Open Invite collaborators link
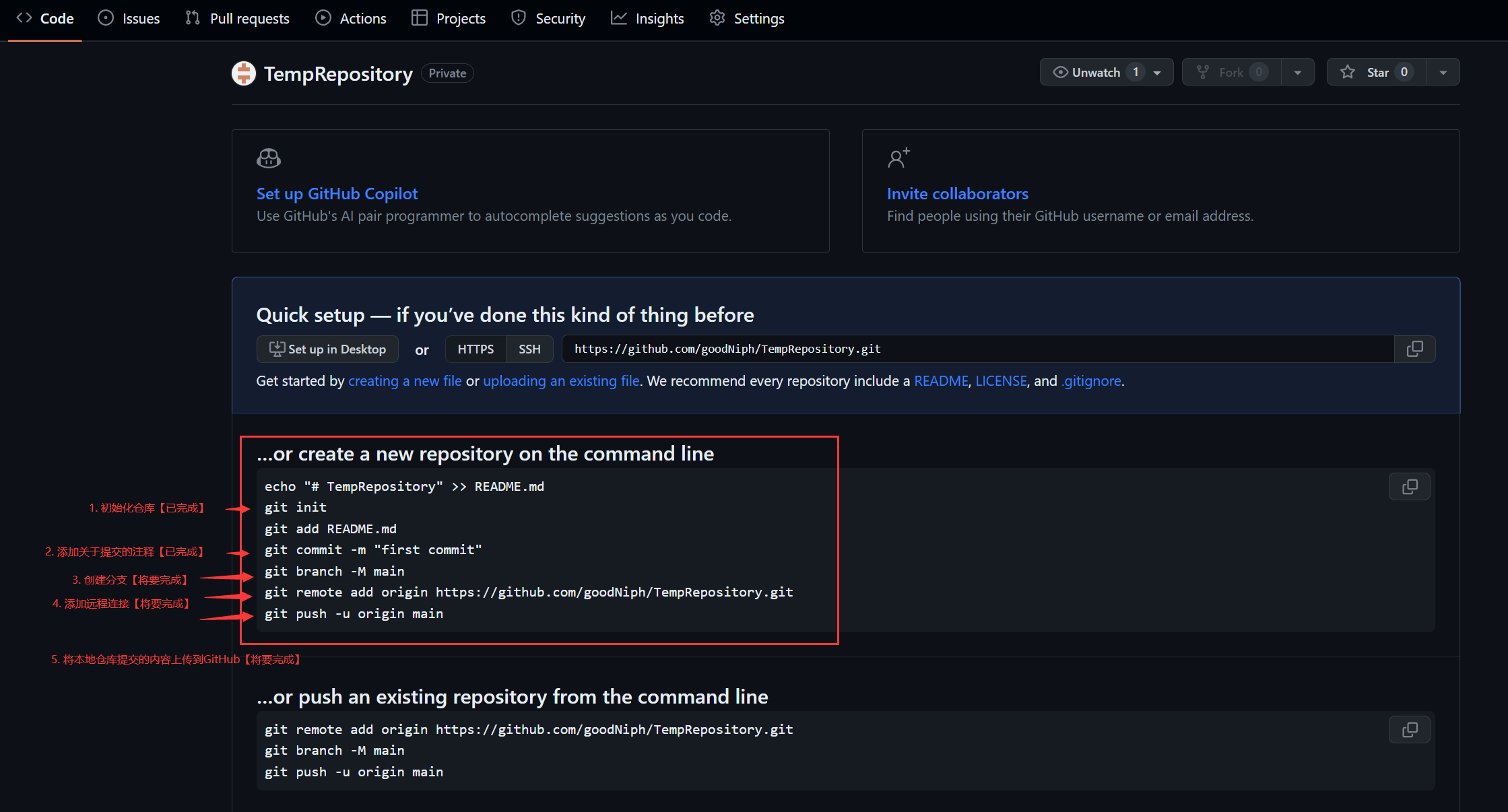Image resolution: width=1508 pixels, height=812 pixels. click(x=957, y=194)
